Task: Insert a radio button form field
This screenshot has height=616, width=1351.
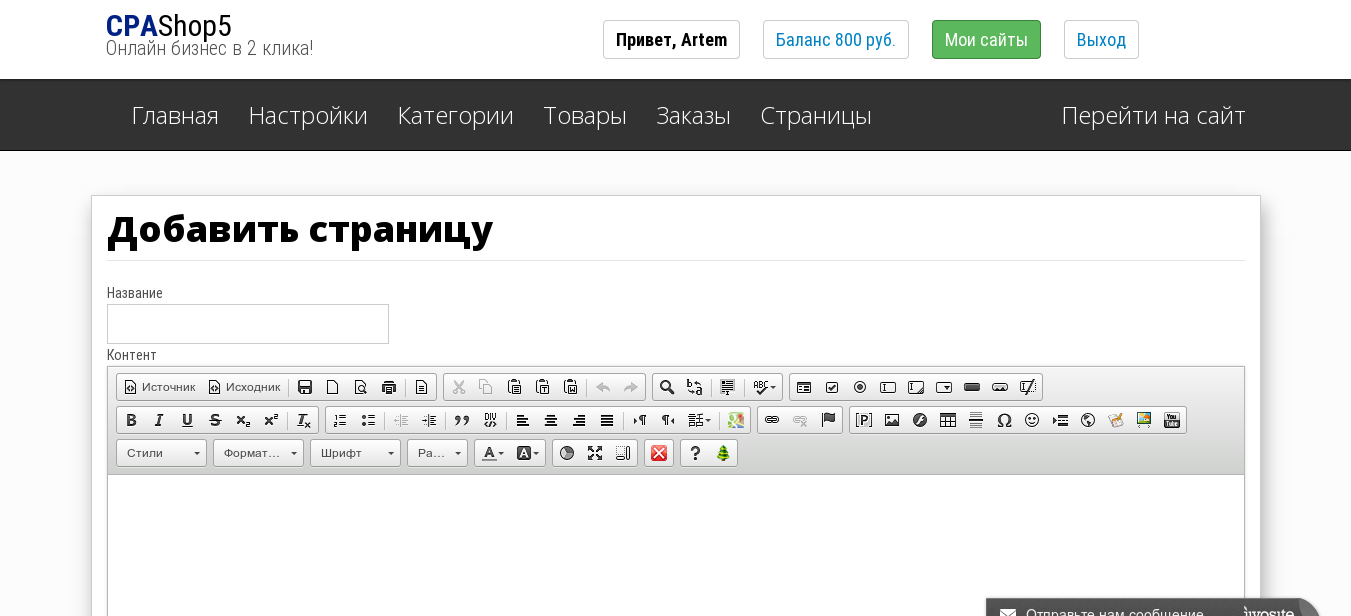Action: click(860, 387)
